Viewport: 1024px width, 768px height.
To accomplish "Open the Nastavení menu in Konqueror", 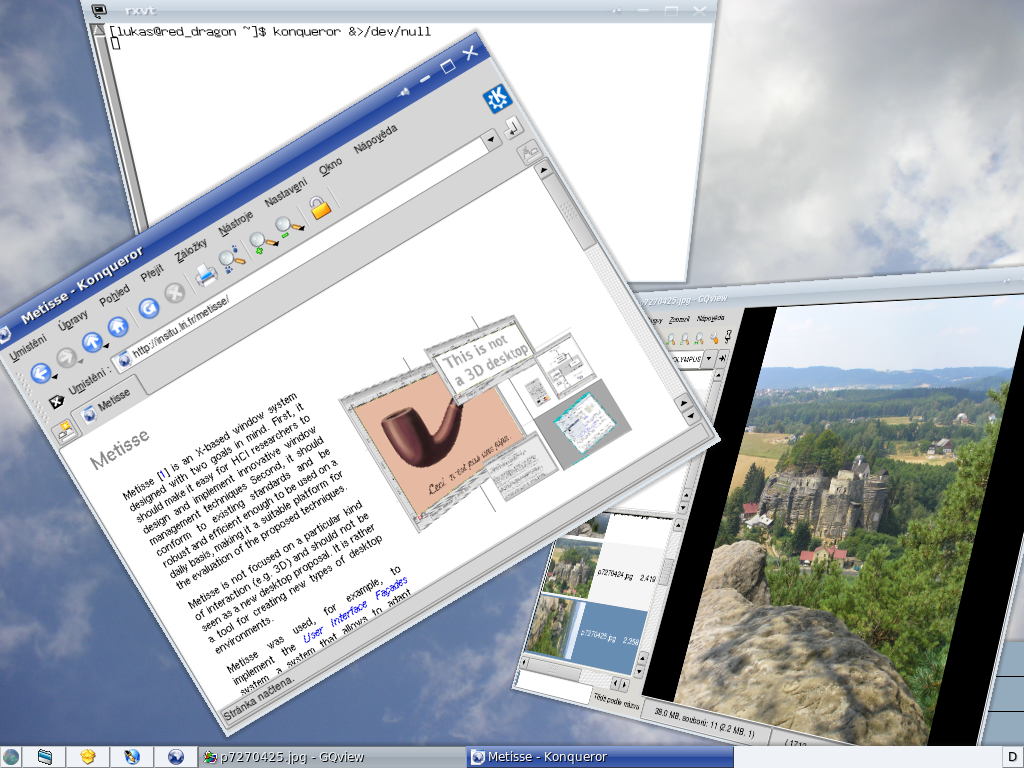I will click(x=286, y=194).
